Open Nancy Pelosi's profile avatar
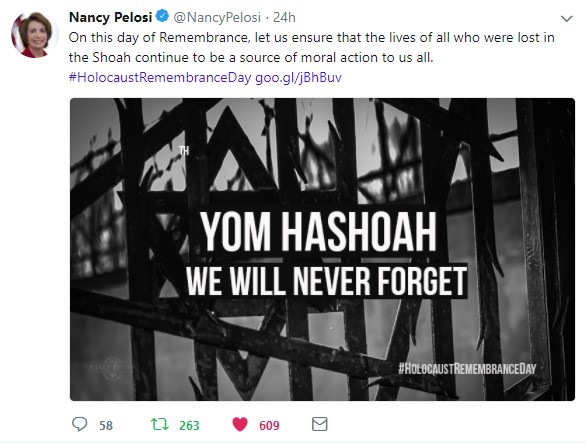The image size is (586, 443). [34, 35]
